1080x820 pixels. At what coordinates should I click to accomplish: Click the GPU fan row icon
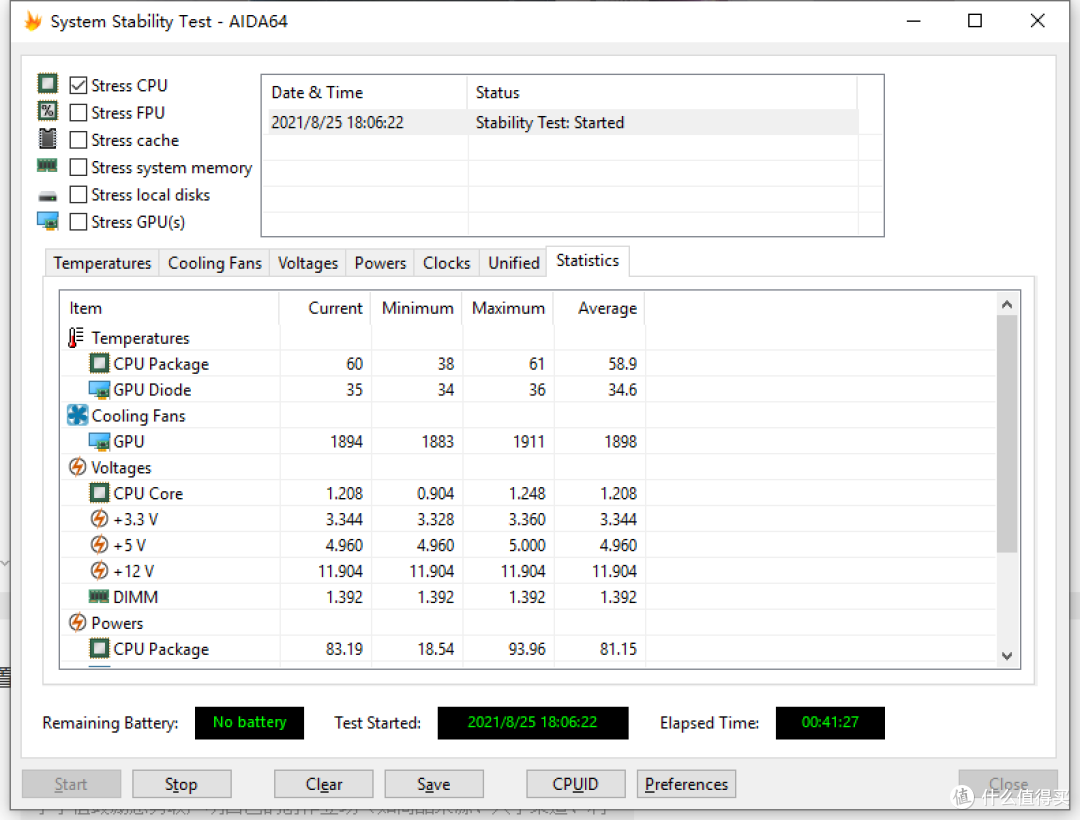click(99, 441)
